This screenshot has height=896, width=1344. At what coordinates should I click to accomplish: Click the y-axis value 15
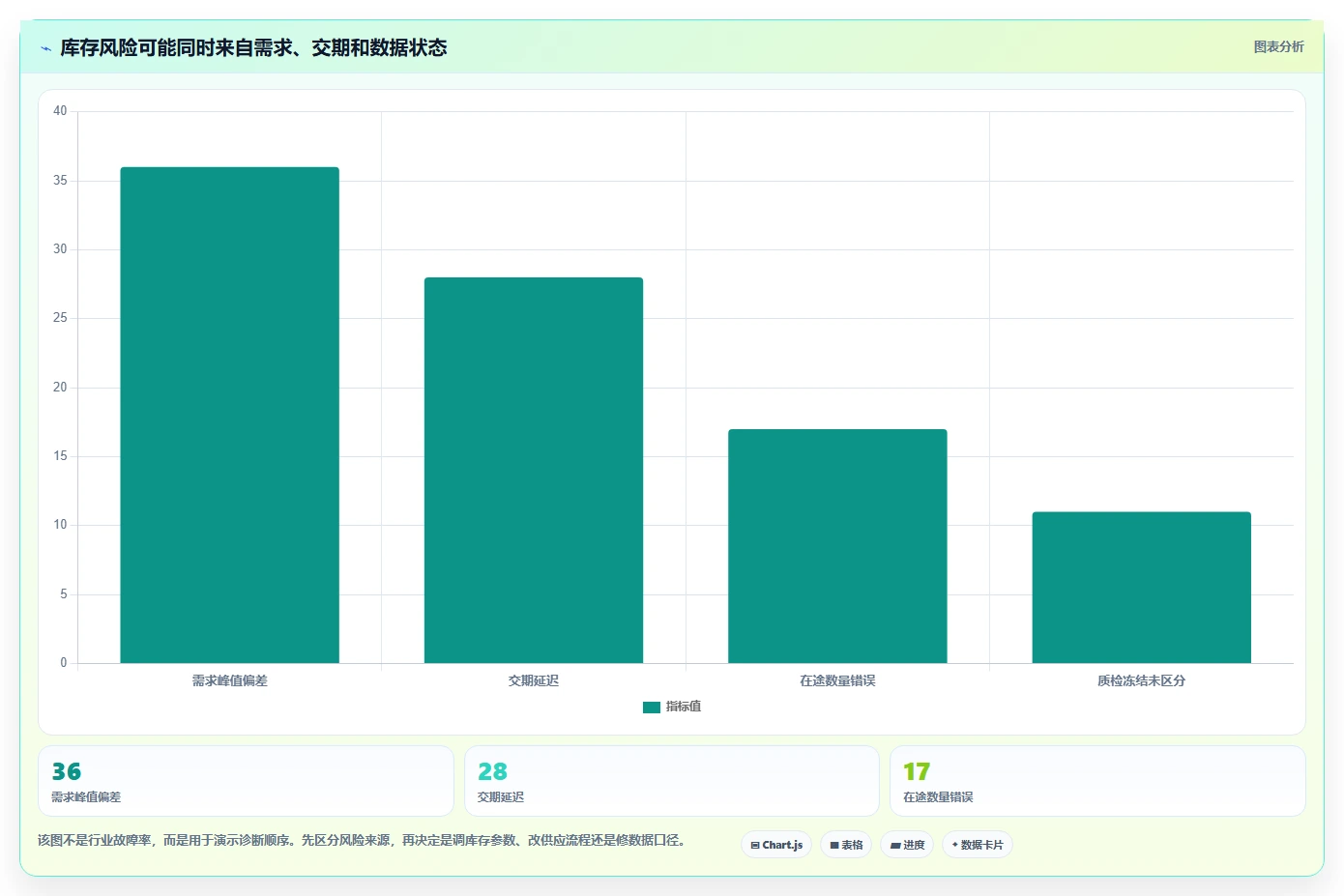click(x=60, y=456)
